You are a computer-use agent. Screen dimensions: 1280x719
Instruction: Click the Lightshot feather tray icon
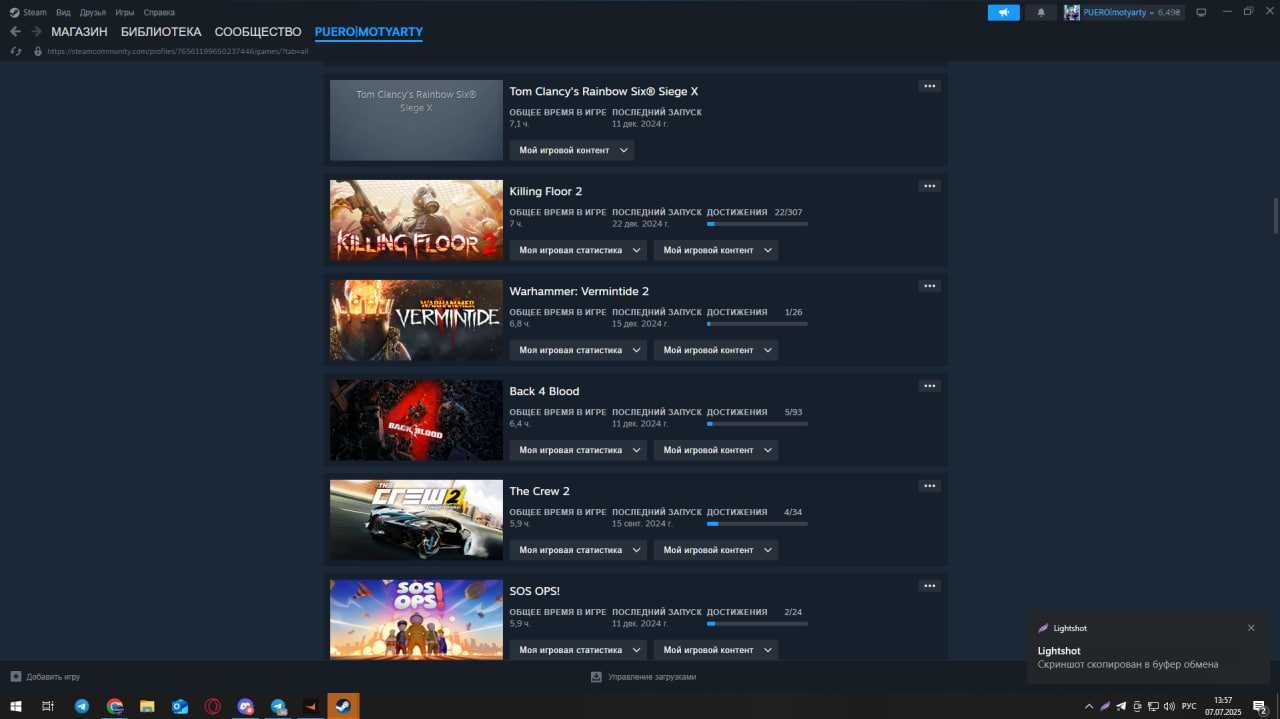tap(1105, 706)
